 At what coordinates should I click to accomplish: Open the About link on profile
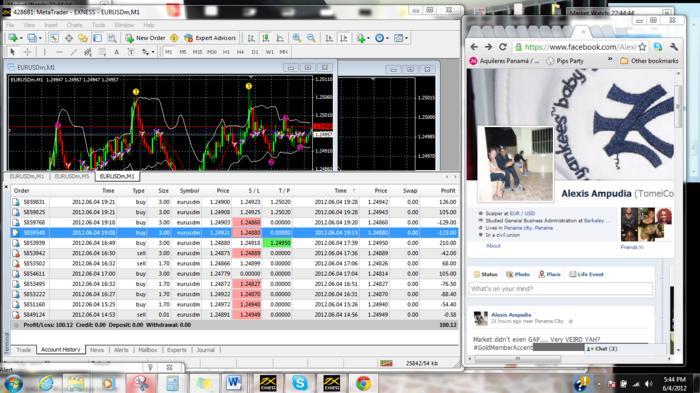click(x=493, y=246)
